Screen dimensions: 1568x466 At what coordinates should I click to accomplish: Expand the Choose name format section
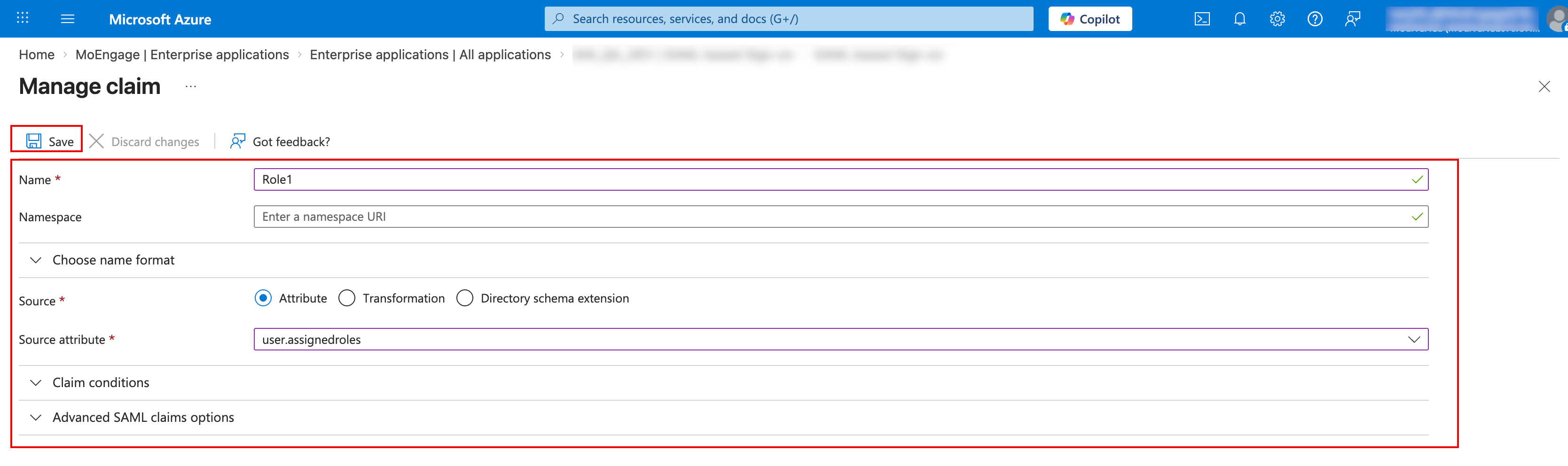tap(113, 260)
